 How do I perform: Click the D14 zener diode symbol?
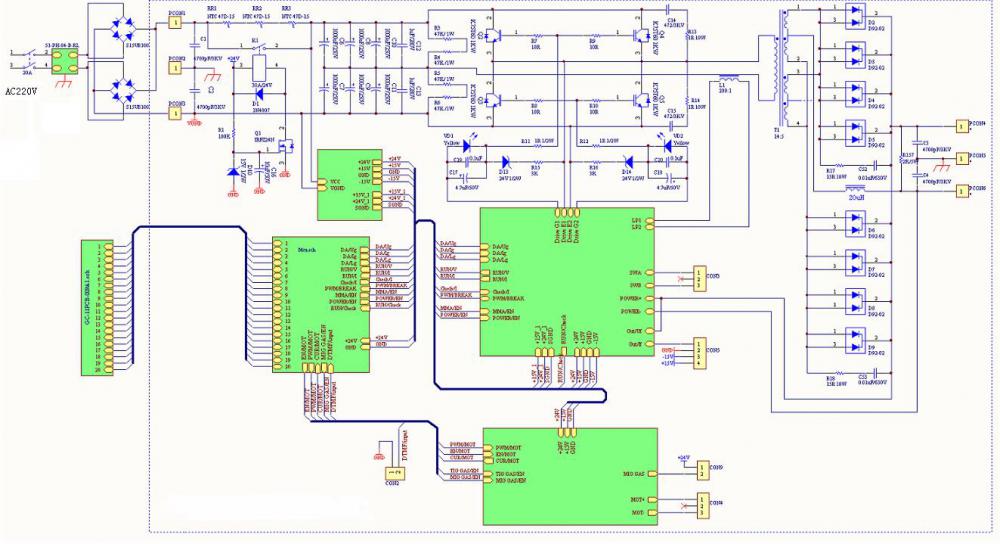[628, 162]
